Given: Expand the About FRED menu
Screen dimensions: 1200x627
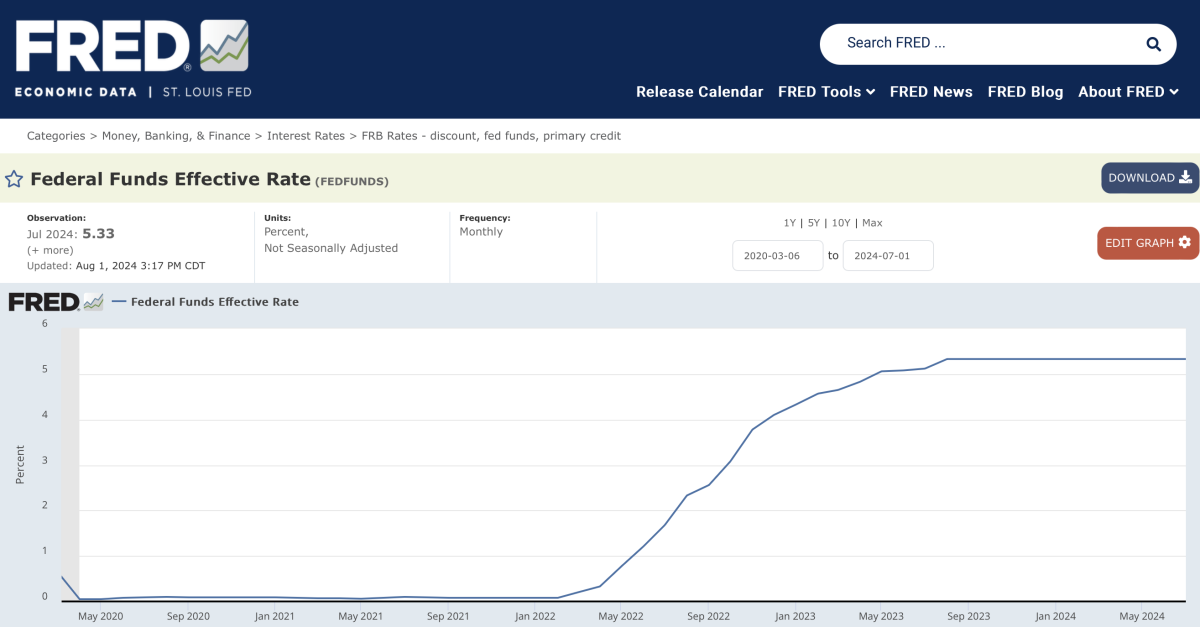Looking at the screenshot, I should (x=1128, y=92).
